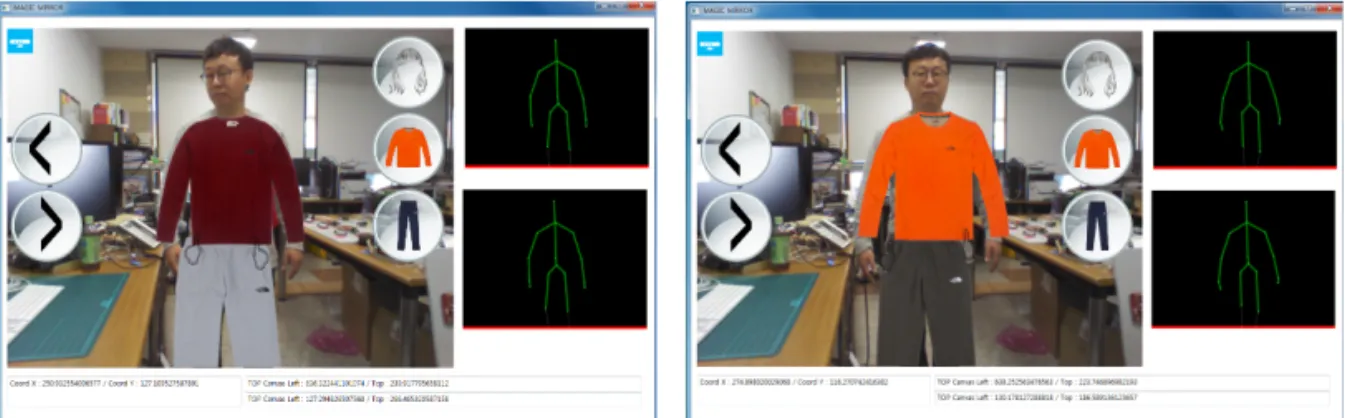Viewport: 1345px width, 418px height.
Task: Click the previous arrow in the red-sweater window
Action: point(45,150)
